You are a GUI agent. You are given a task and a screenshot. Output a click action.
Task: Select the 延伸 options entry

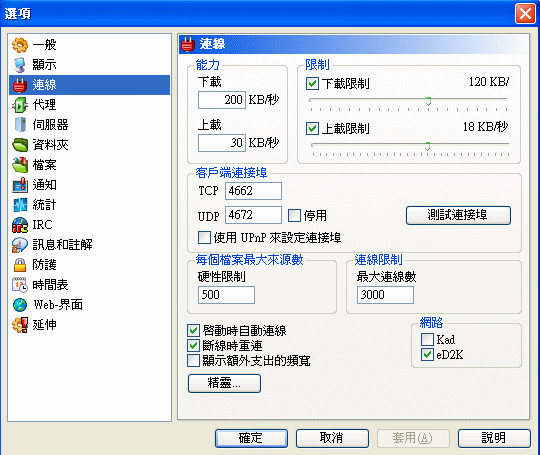pyautogui.click(x=44, y=324)
